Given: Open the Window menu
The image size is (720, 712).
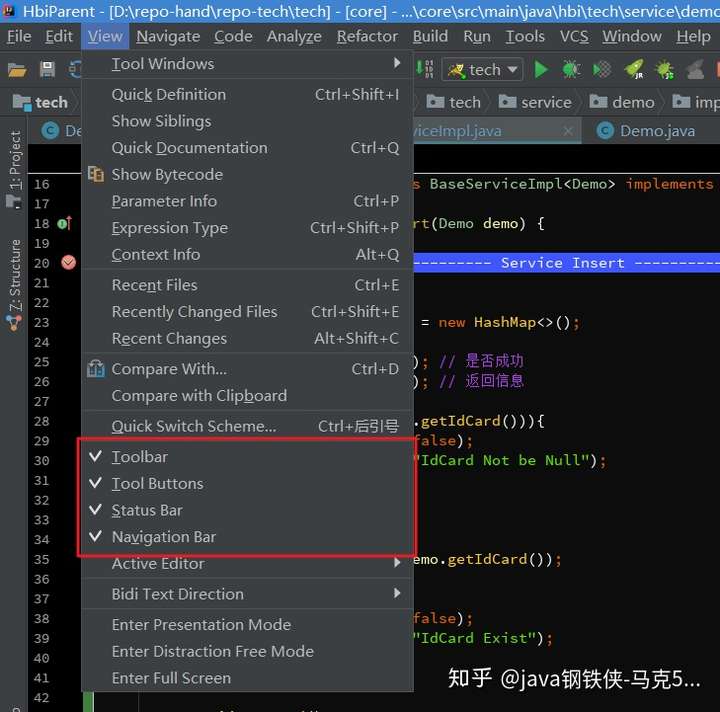Looking at the screenshot, I should [x=632, y=36].
